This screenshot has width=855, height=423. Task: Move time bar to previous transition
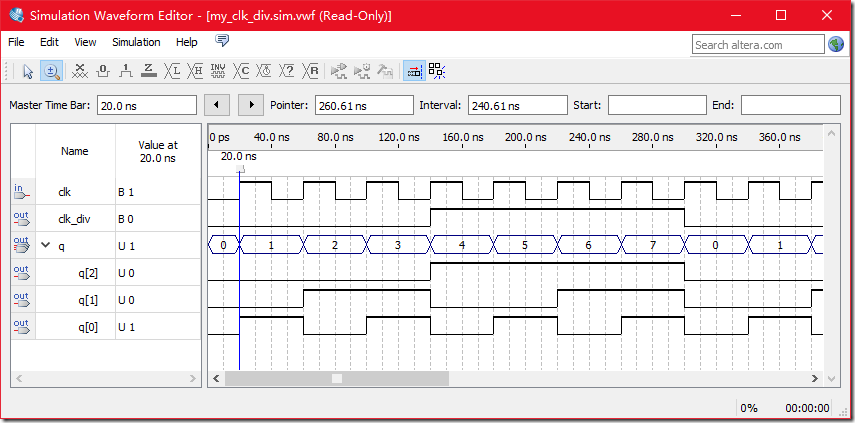click(x=217, y=105)
